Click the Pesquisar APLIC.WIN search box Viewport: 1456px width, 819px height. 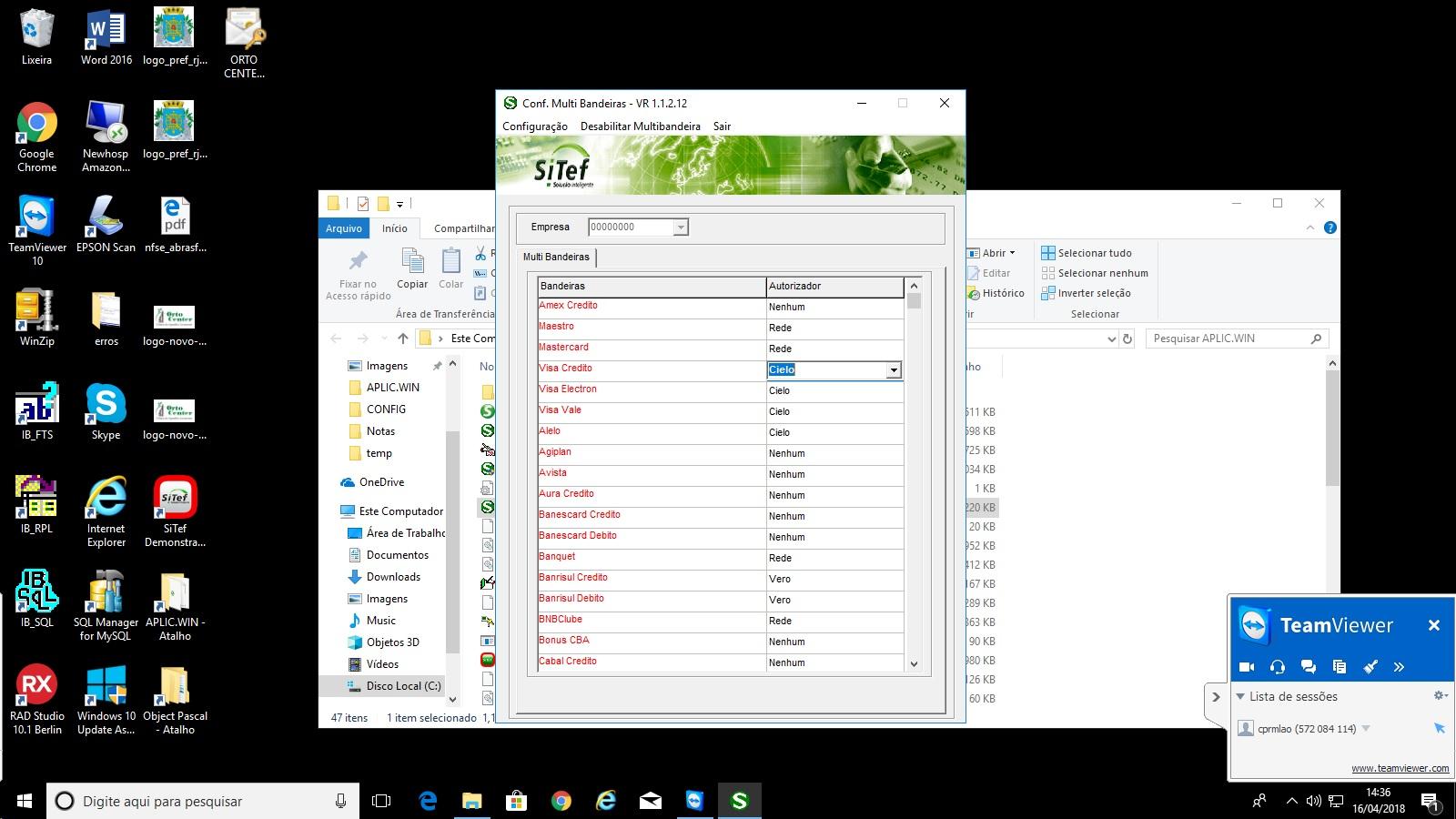click(x=1237, y=339)
